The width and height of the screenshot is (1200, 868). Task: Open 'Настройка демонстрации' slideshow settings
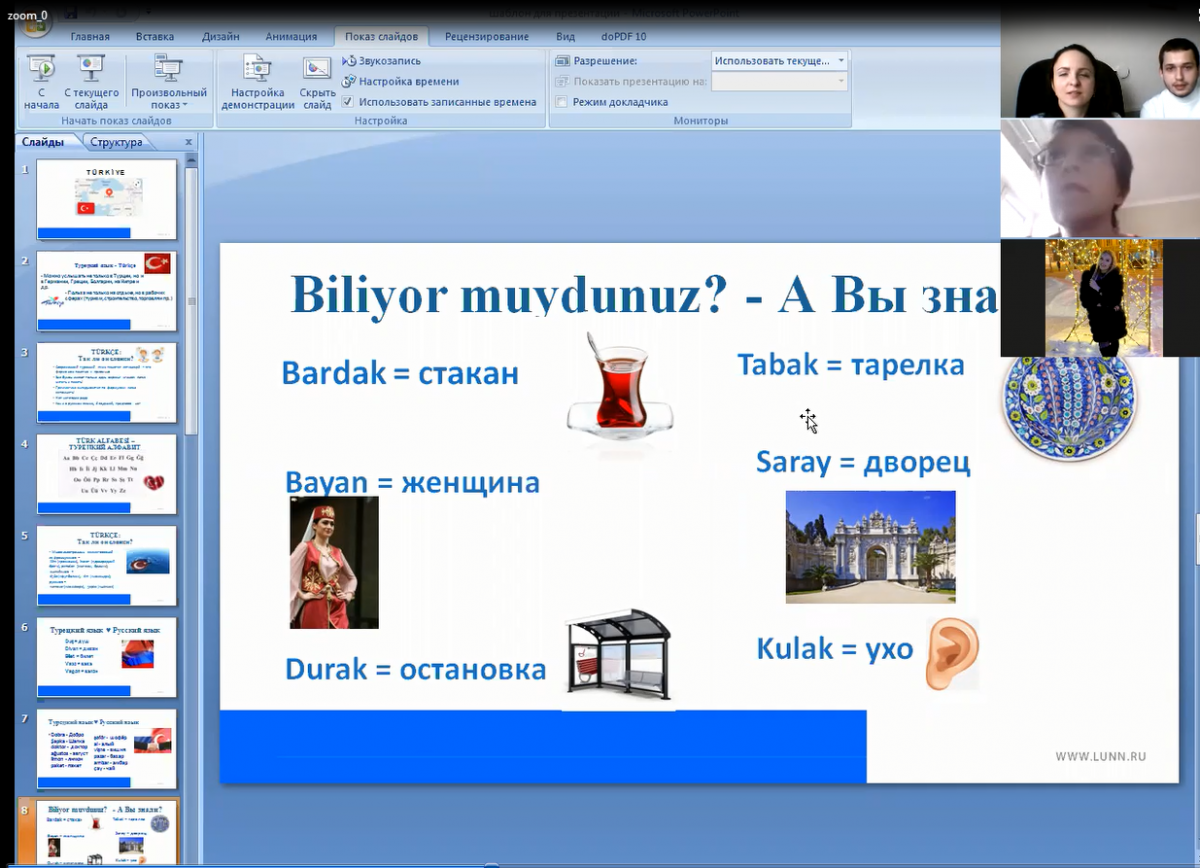coord(258,82)
